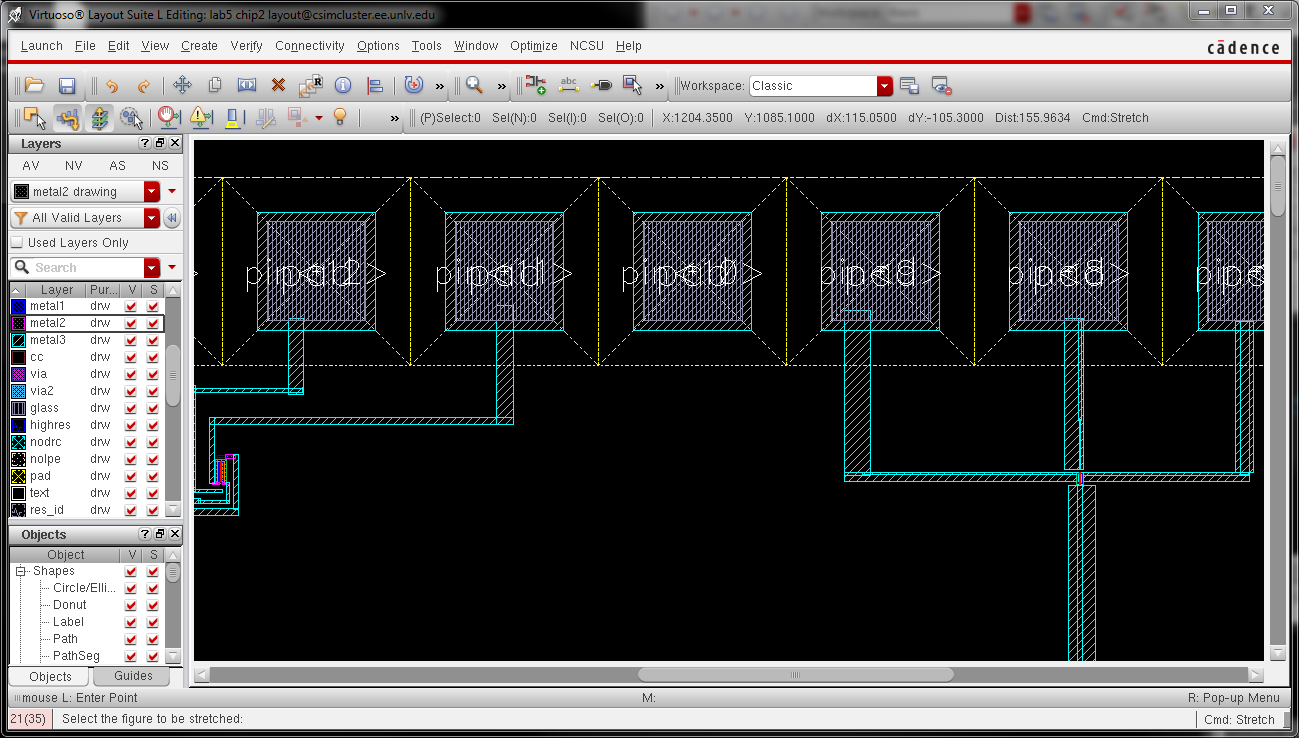Click the metal3 layer color swatch
The width and height of the screenshot is (1299, 738).
pyautogui.click(x=18, y=340)
